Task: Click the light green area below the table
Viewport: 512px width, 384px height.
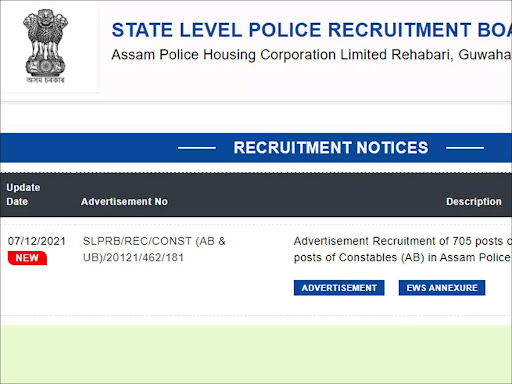Action: (x=256, y=354)
